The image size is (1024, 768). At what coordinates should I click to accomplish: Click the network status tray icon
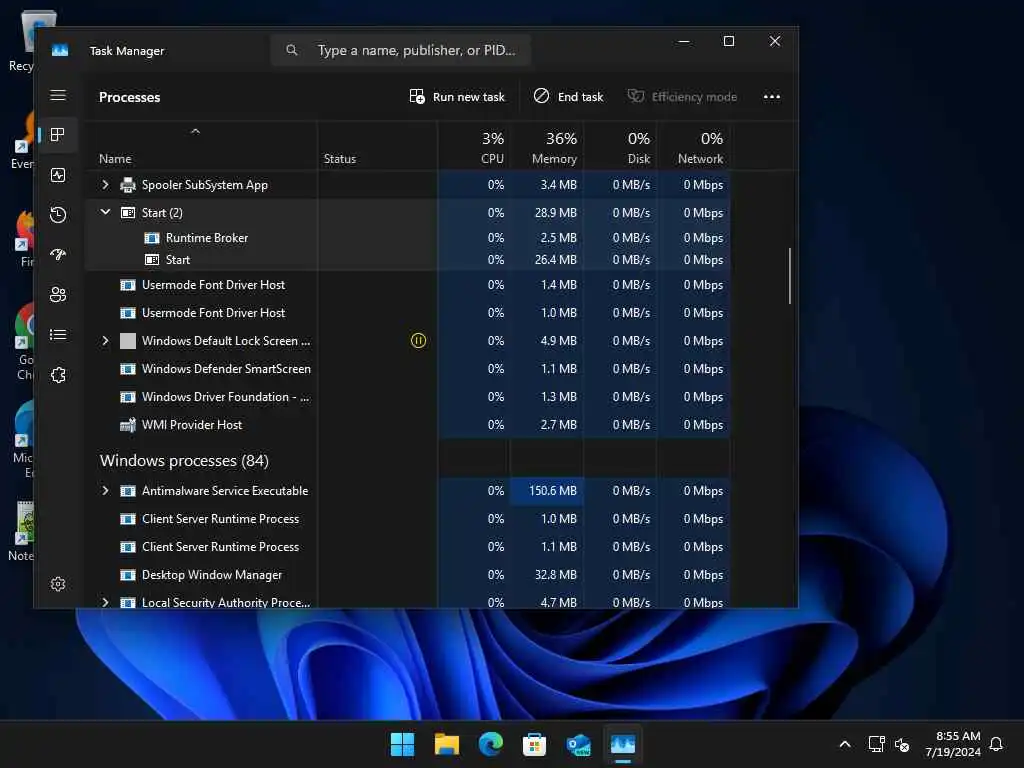click(876, 744)
